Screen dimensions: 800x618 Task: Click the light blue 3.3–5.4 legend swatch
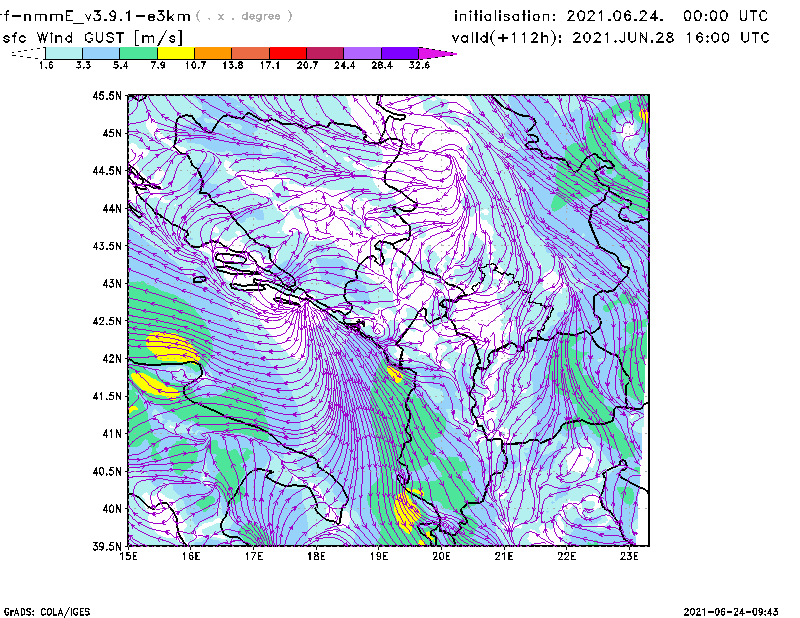point(101,53)
